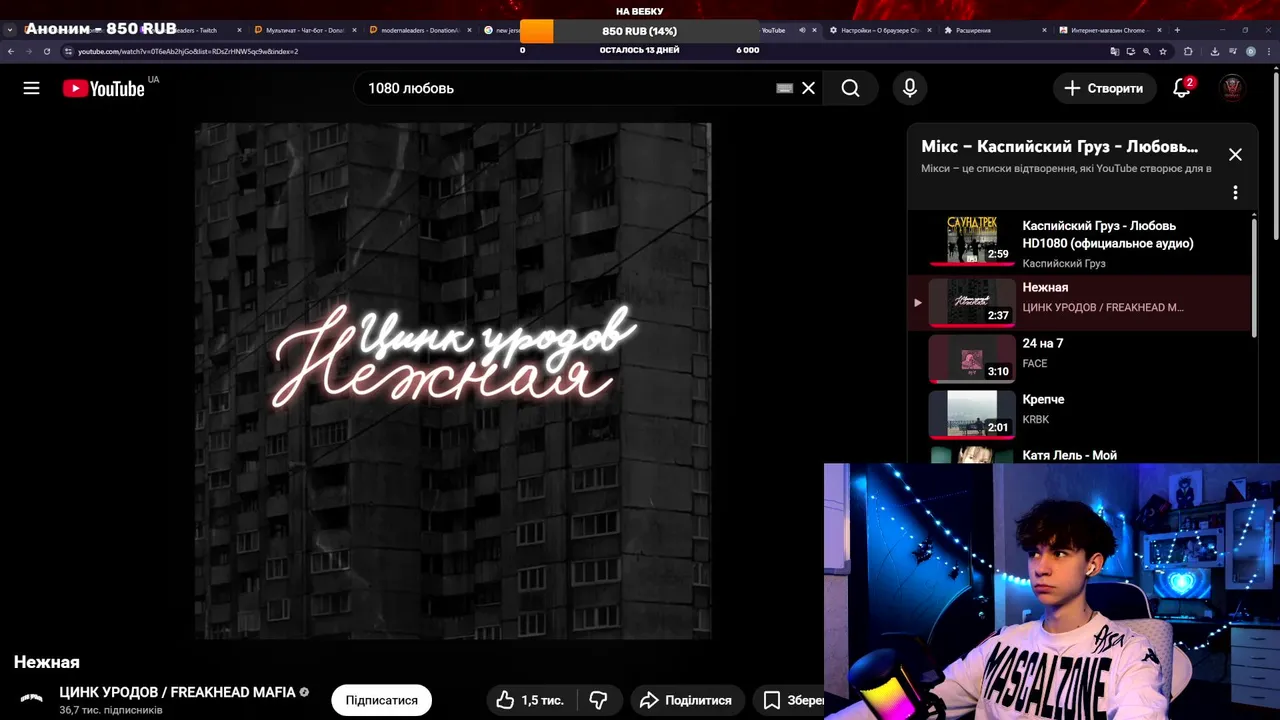Switch to the Twitch browser tab

[192, 30]
